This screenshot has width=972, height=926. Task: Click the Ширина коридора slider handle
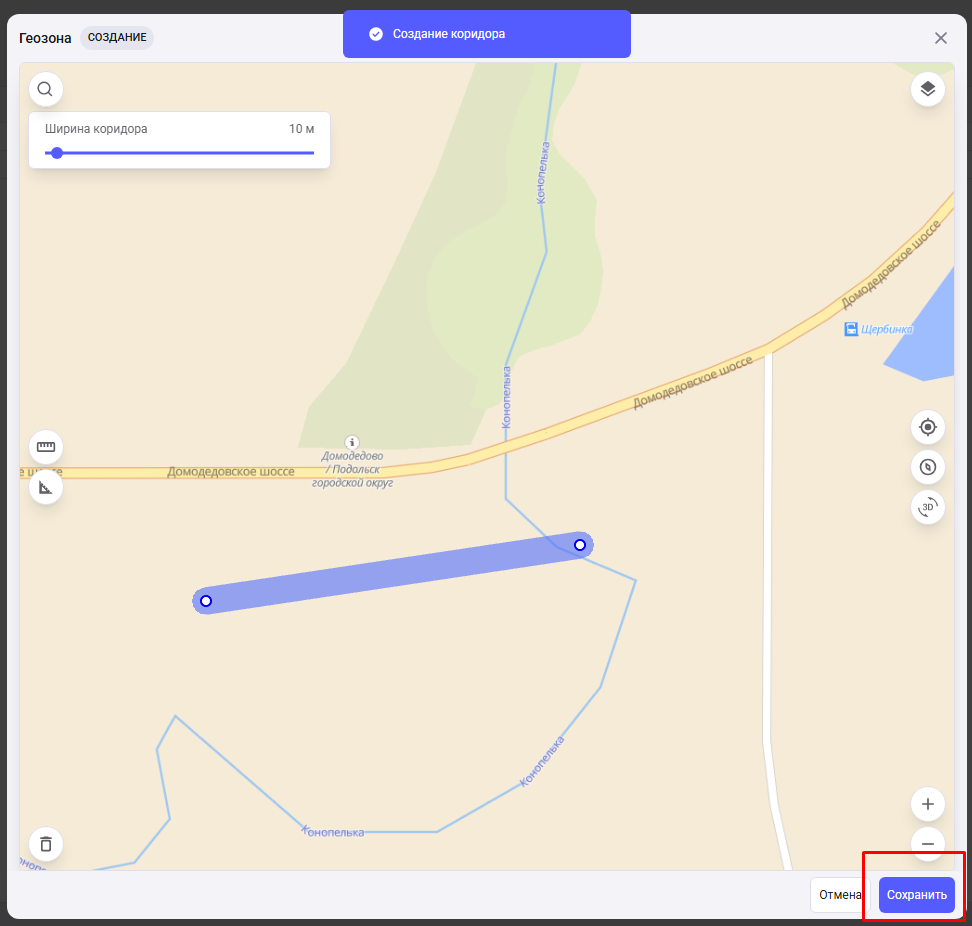[57, 153]
